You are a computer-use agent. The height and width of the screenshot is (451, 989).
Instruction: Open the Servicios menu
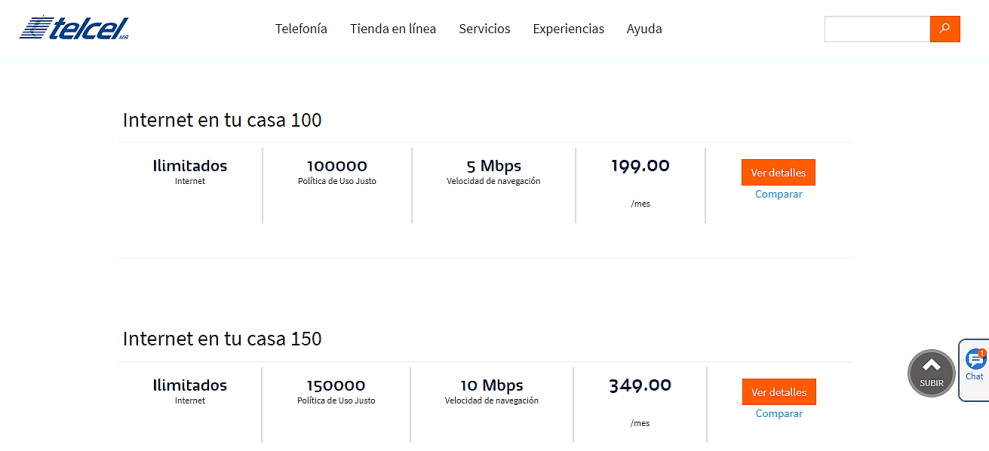(x=484, y=29)
